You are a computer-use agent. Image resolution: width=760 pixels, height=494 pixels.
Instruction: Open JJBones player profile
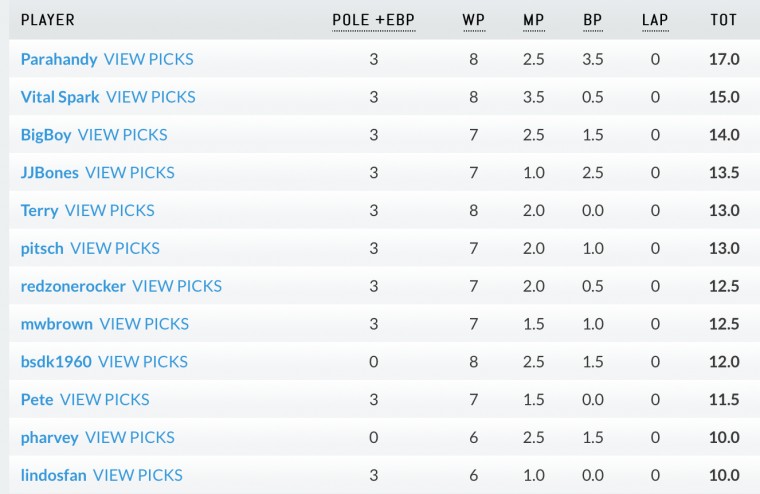point(49,173)
